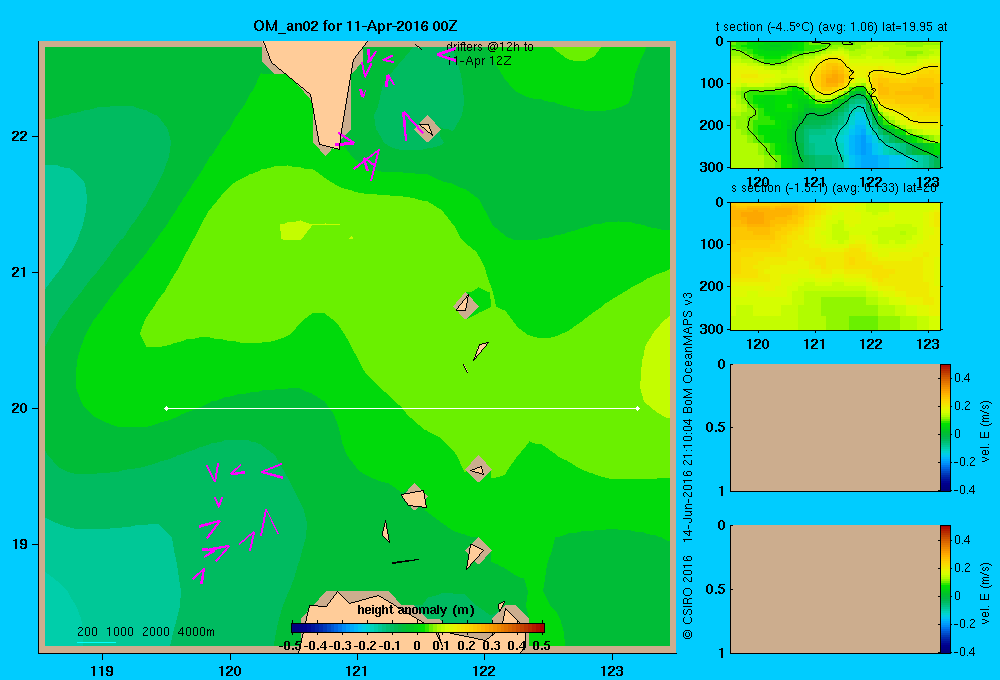Image resolution: width=1000 pixels, height=680 pixels.
Task: Click the '200 1000 2000 4000m' depth legend
Action: point(145,632)
